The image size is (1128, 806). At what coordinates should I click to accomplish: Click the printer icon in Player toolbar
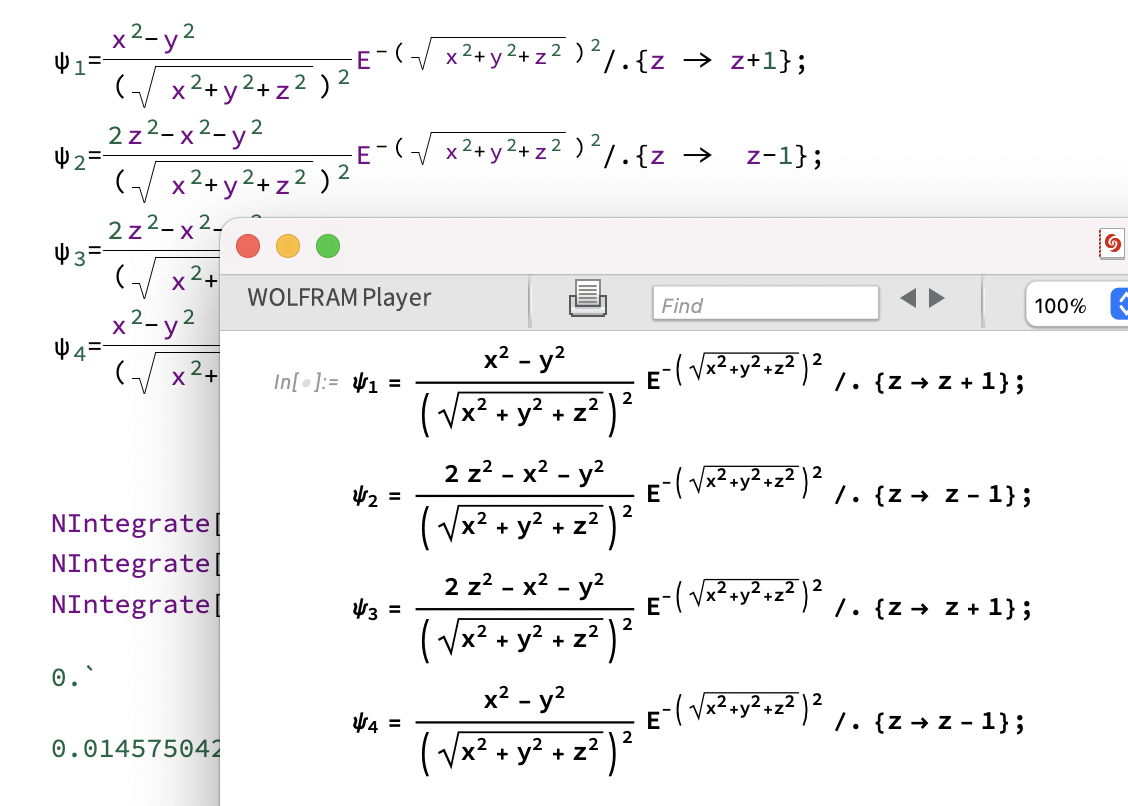[x=588, y=298]
